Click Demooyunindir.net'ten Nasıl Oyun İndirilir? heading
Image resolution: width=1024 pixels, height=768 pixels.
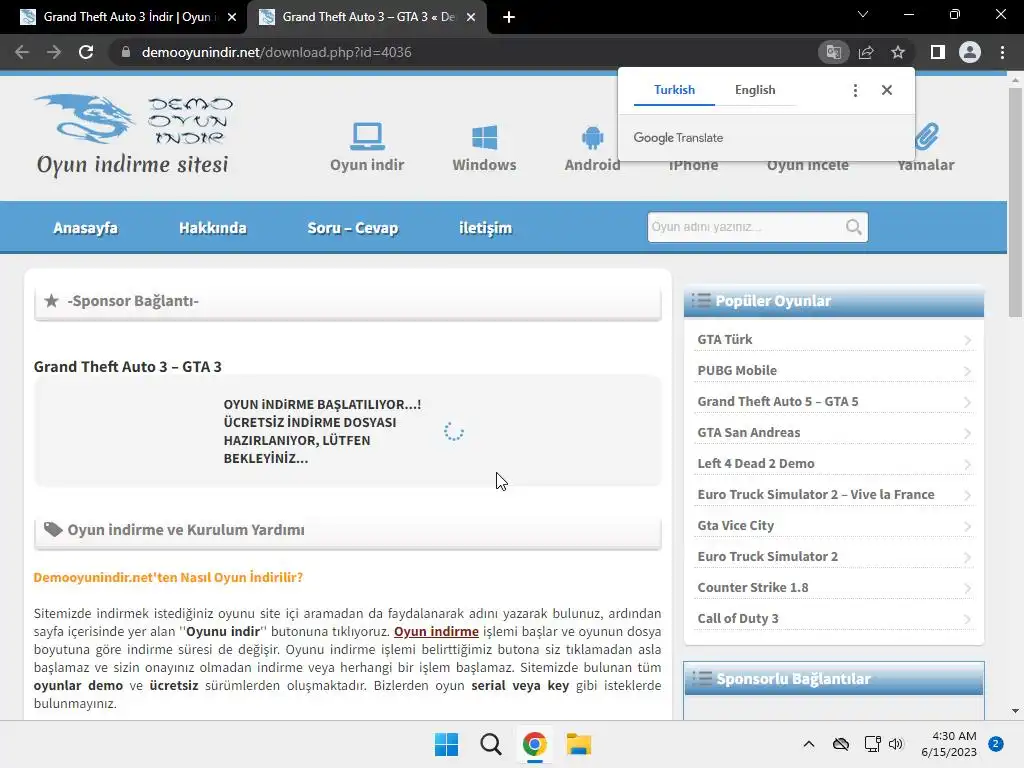pos(168,577)
